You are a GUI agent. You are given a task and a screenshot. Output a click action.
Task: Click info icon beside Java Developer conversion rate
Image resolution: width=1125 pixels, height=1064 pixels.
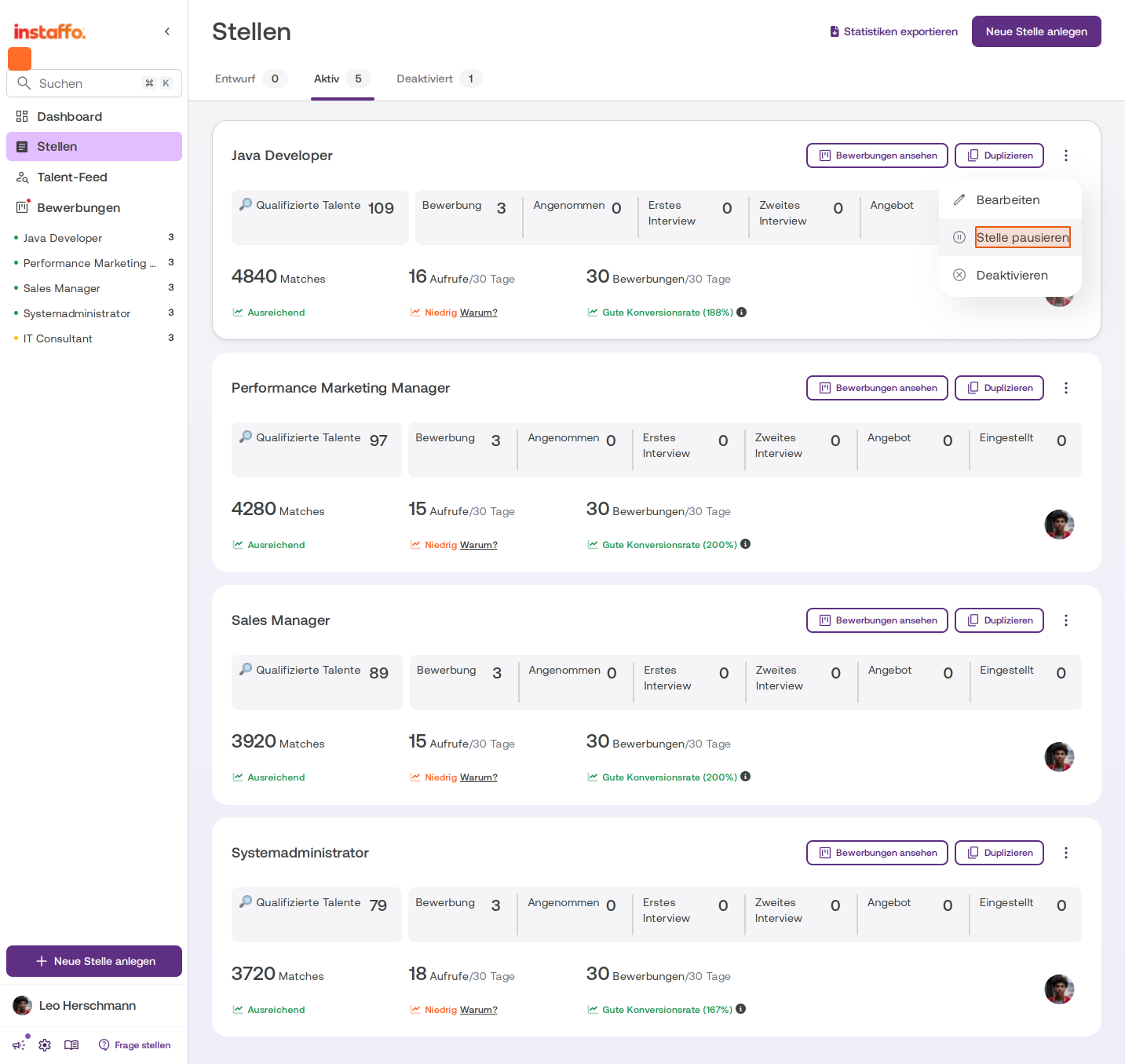742,312
